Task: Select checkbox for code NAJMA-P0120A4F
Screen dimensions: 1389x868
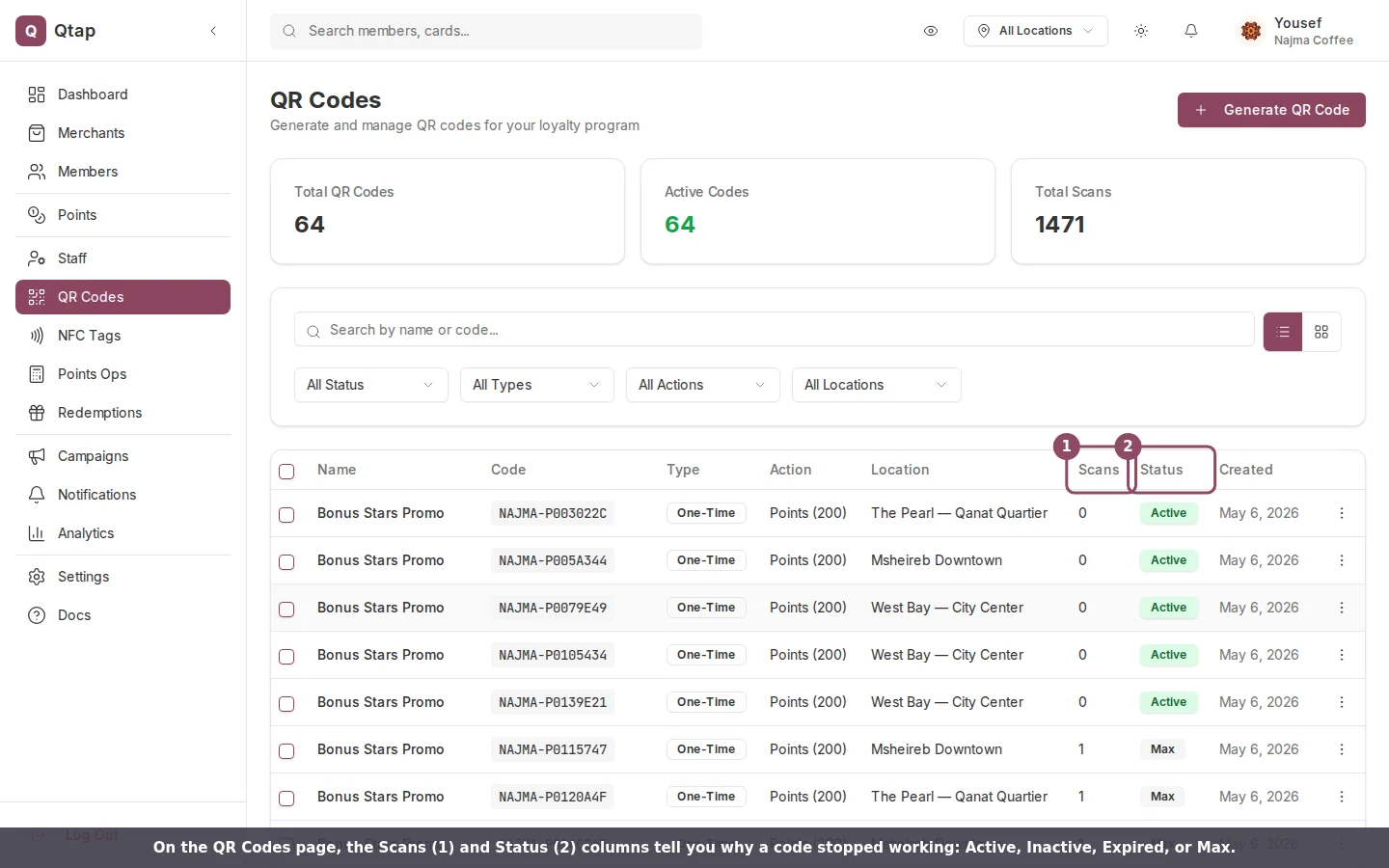Action: (286, 799)
